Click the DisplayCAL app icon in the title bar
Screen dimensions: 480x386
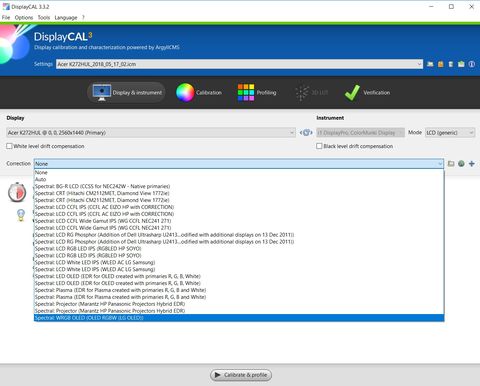(6, 7)
